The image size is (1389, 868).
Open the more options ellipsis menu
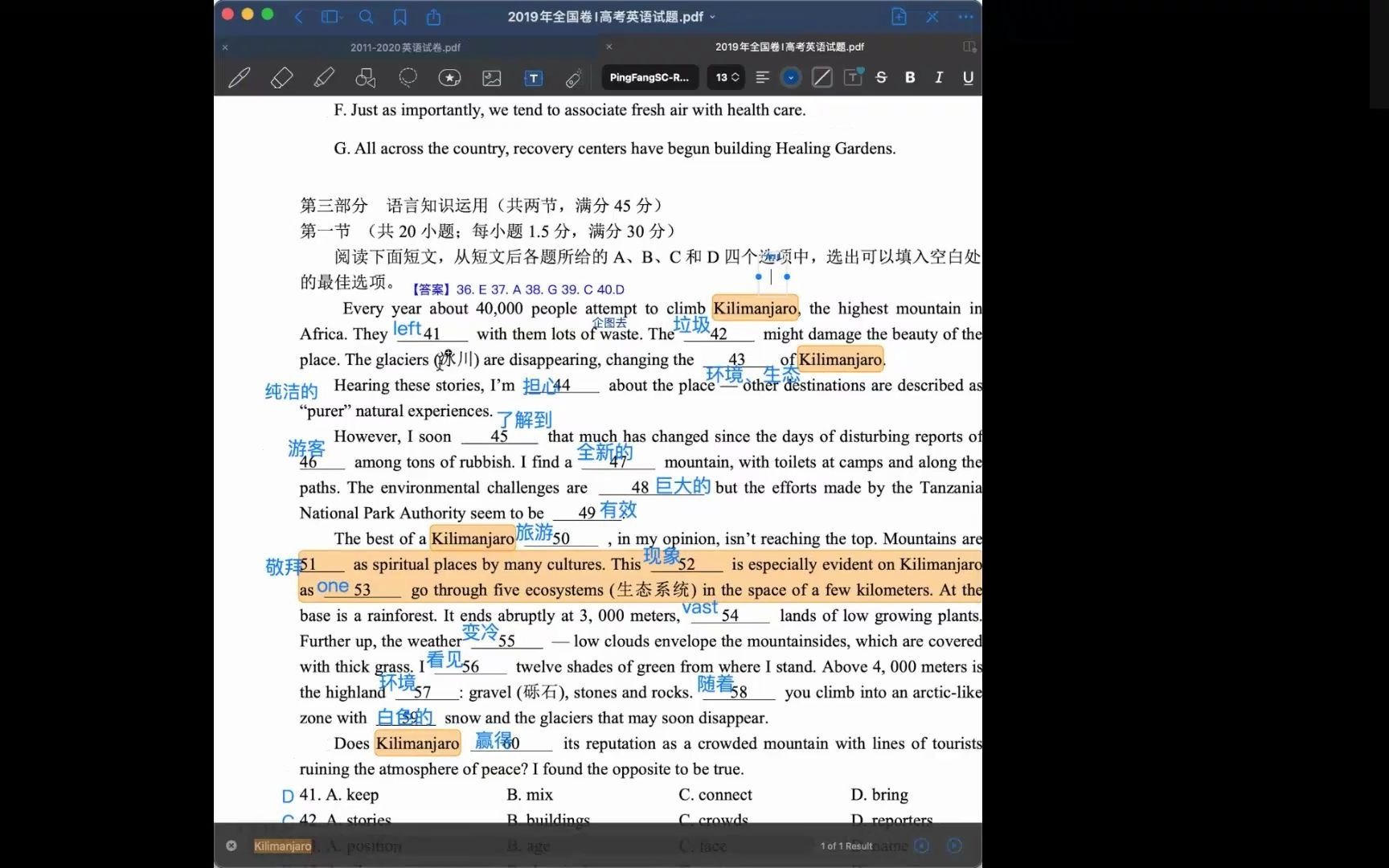(965, 16)
